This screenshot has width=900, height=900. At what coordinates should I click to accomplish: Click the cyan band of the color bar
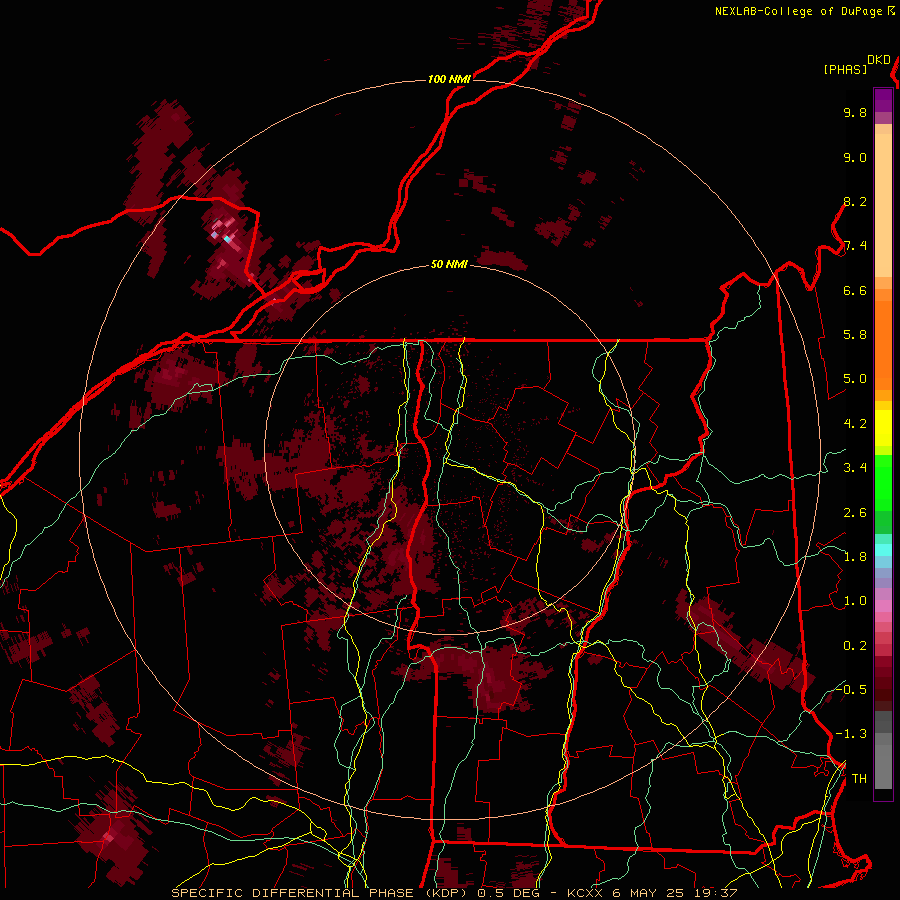(883, 550)
